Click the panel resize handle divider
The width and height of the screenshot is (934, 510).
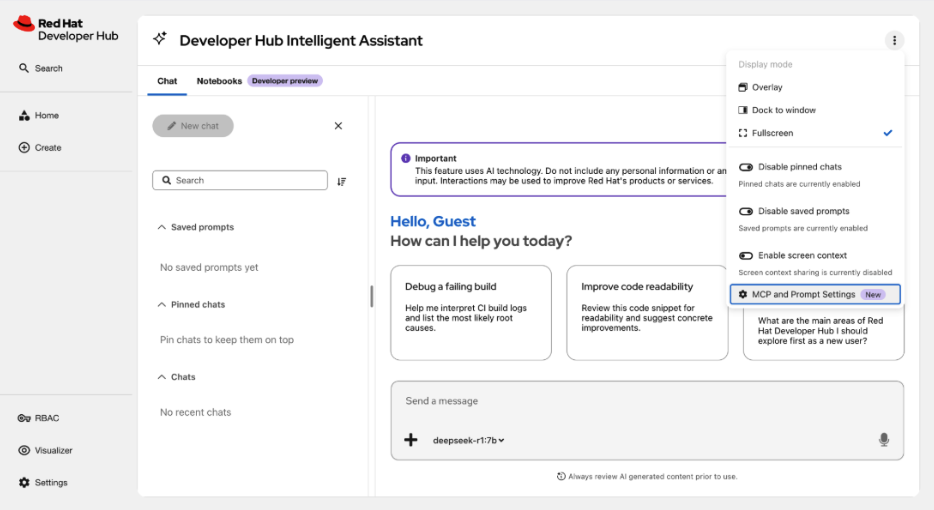coord(372,296)
